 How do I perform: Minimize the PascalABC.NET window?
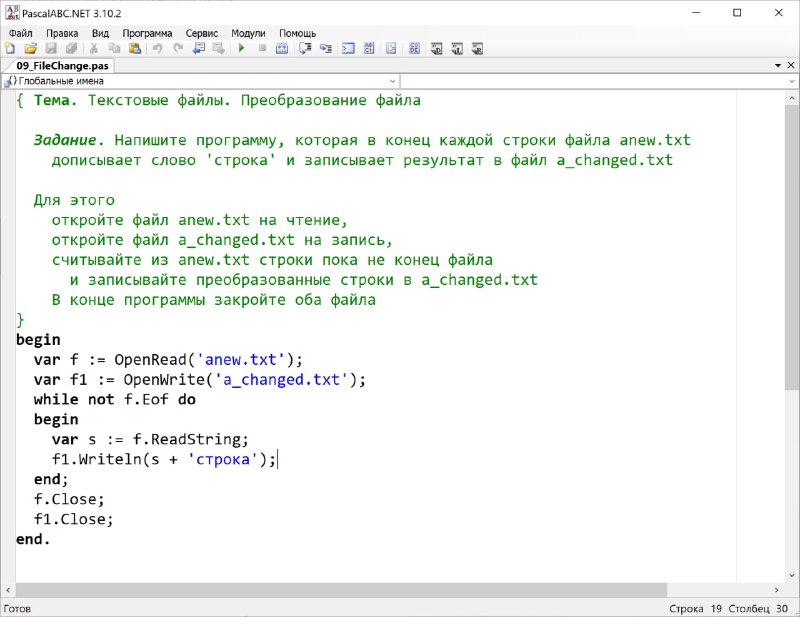[x=696, y=13]
